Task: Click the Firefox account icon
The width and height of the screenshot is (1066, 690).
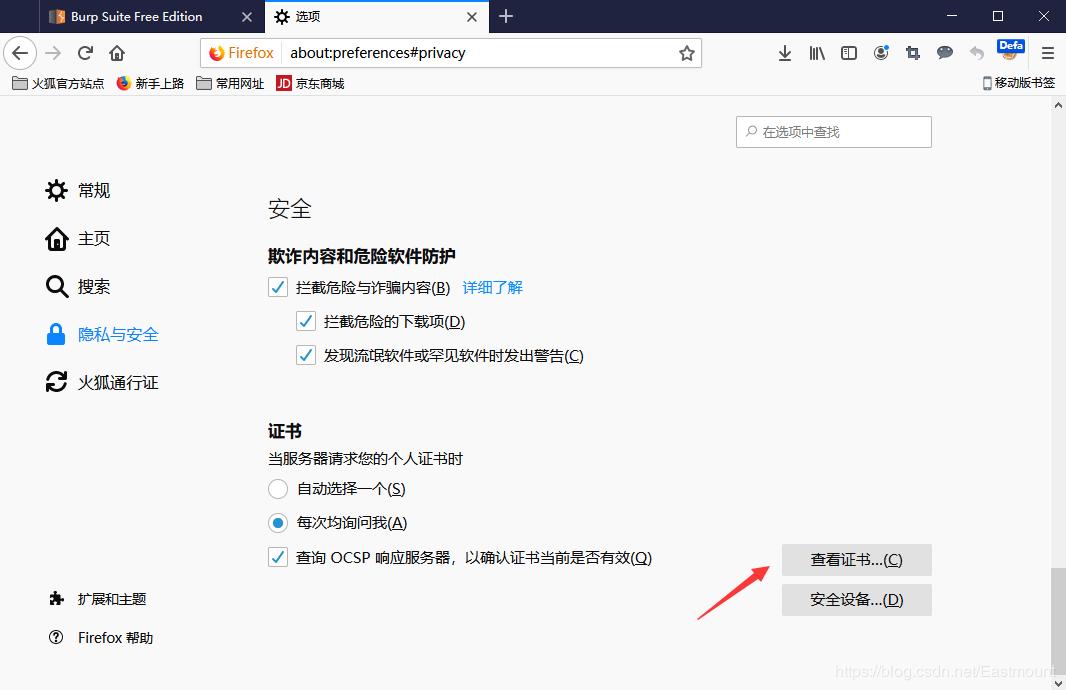Action: click(881, 53)
